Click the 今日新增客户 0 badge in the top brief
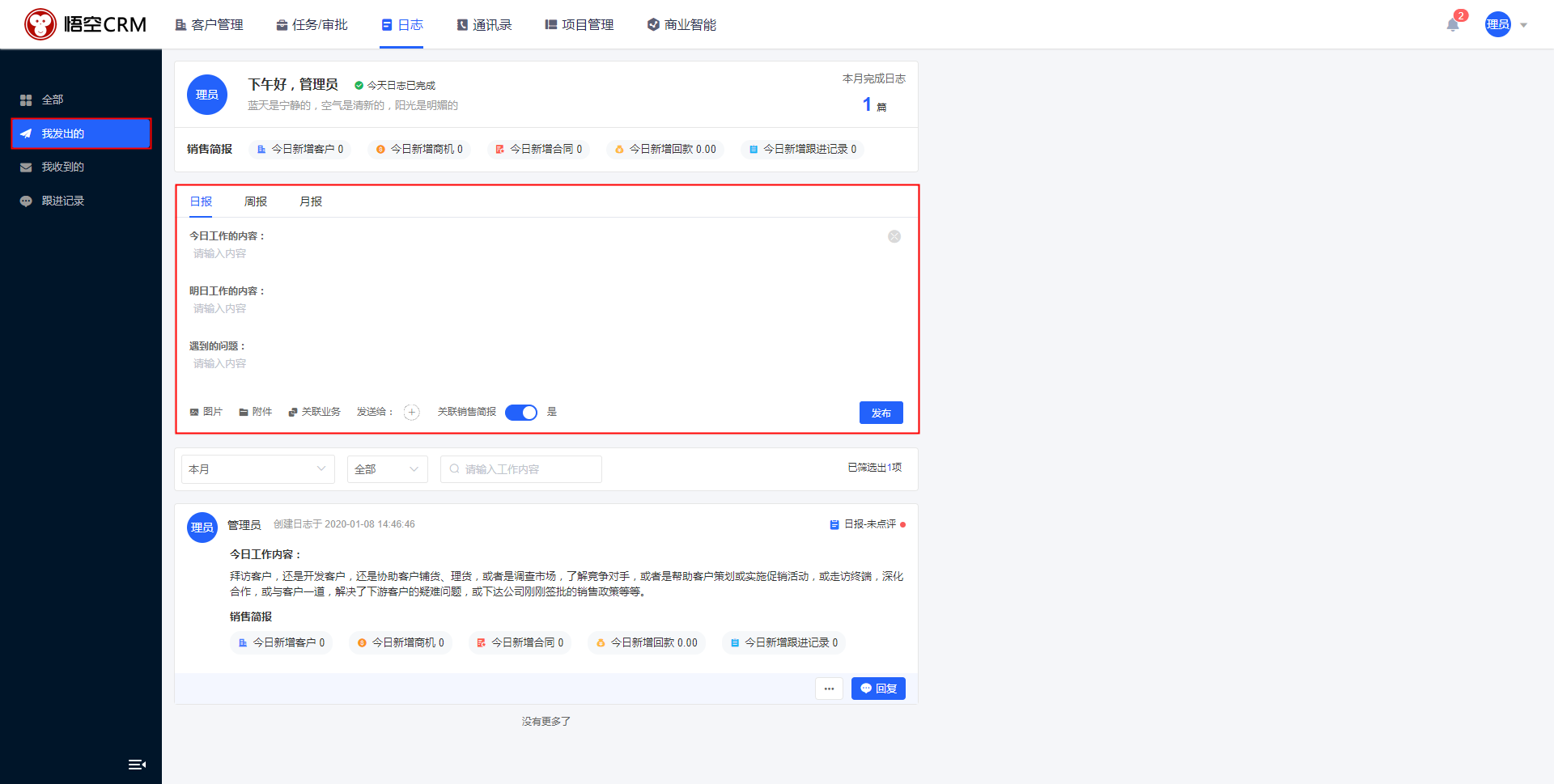Viewport: 1554px width, 784px height. pos(300,150)
